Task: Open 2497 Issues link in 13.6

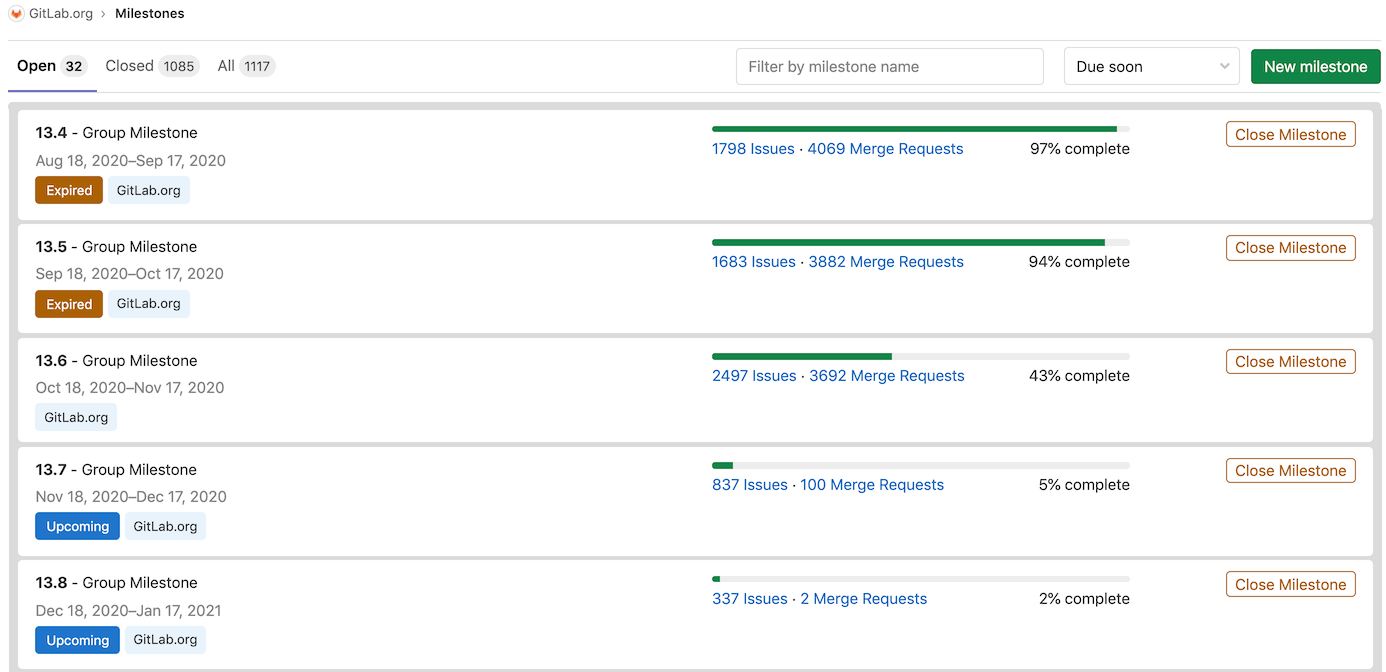Action: coord(754,376)
